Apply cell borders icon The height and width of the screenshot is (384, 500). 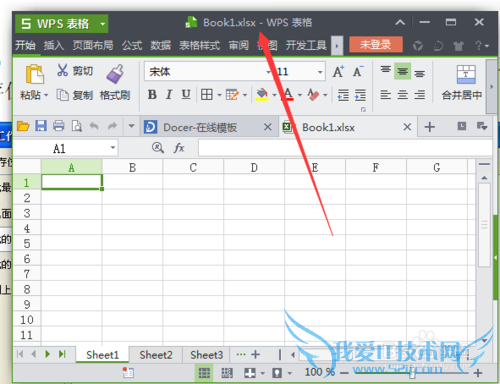(207, 95)
